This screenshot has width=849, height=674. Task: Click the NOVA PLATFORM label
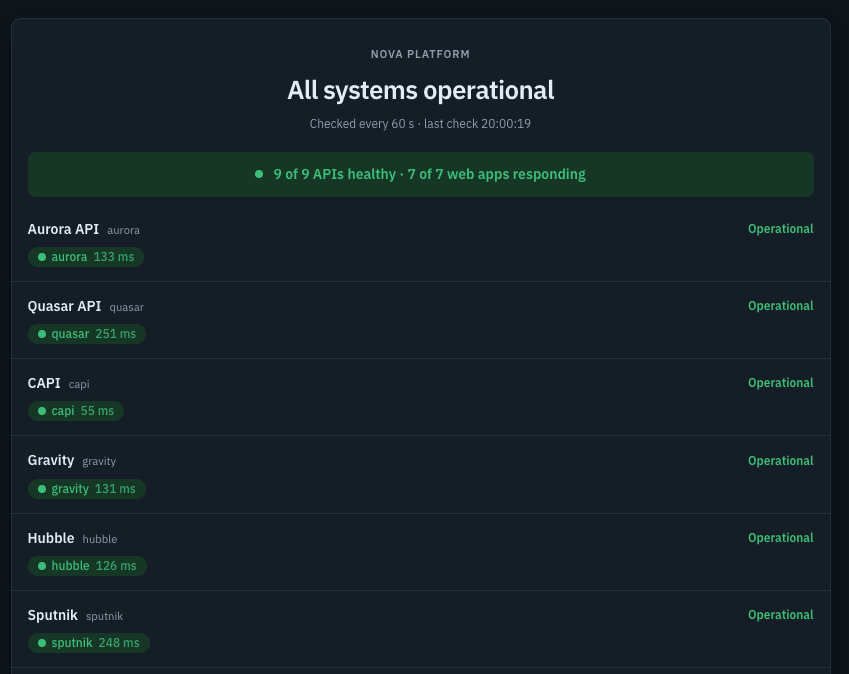[420, 54]
